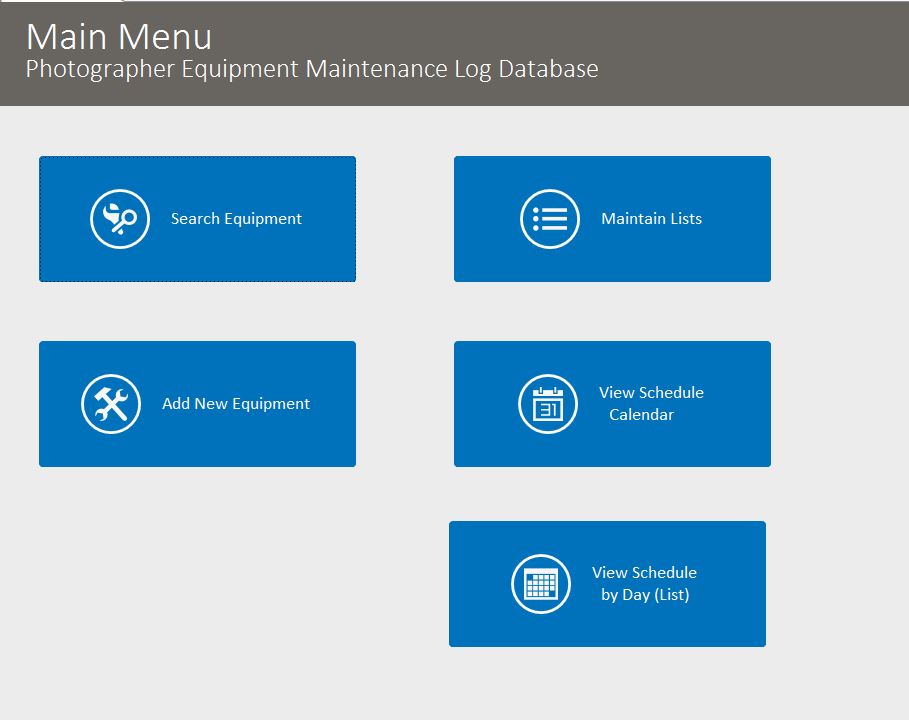
Task: Click the Main Menu heading
Action: [x=119, y=37]
